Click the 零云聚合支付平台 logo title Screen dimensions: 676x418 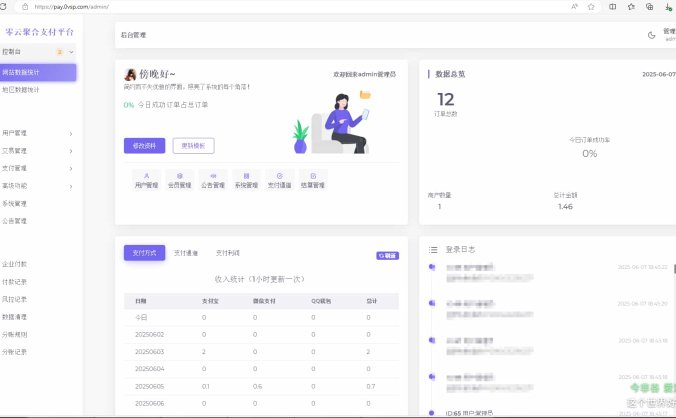coord(39,32)
